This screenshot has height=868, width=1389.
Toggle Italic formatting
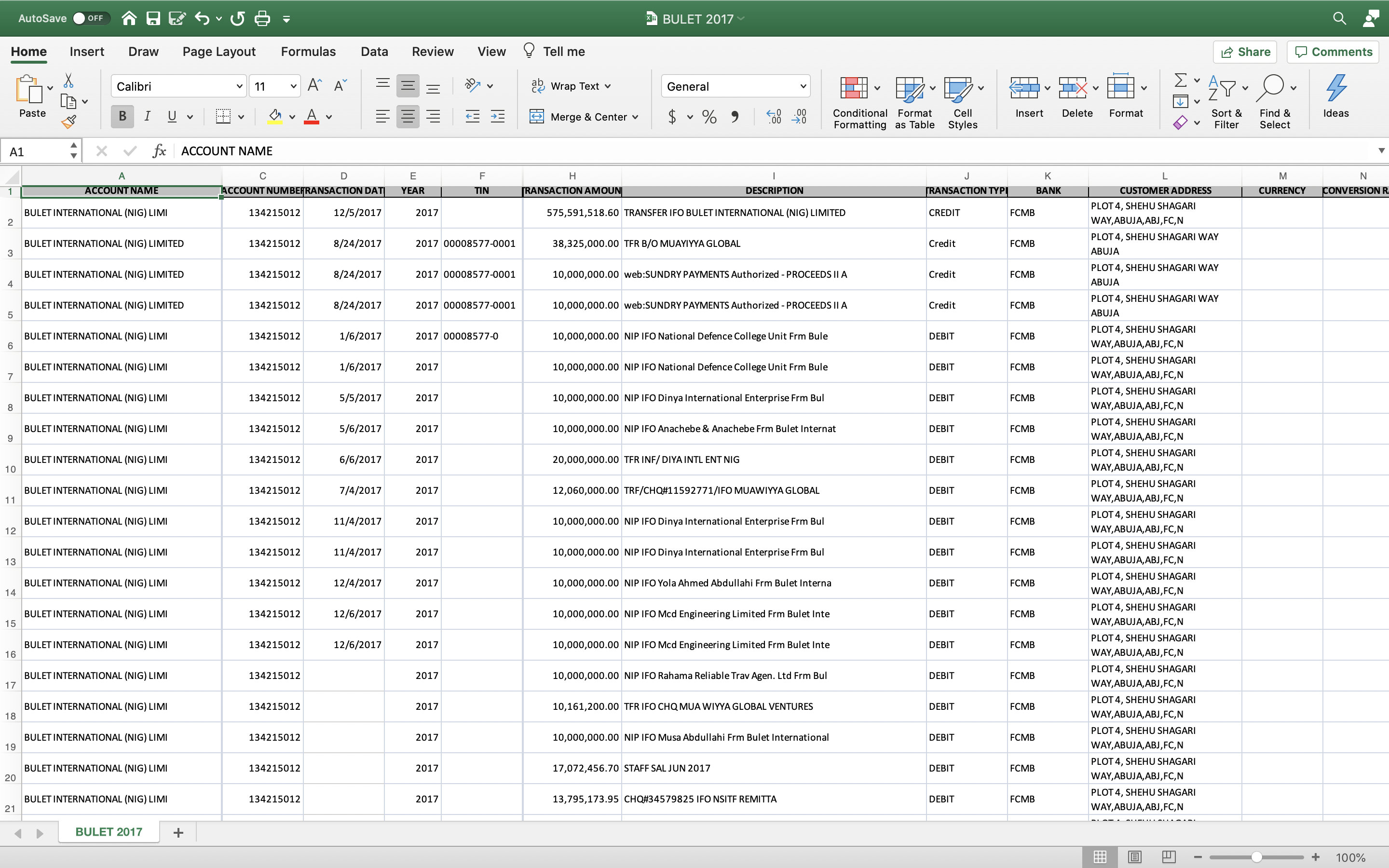[x=148, y=117]
